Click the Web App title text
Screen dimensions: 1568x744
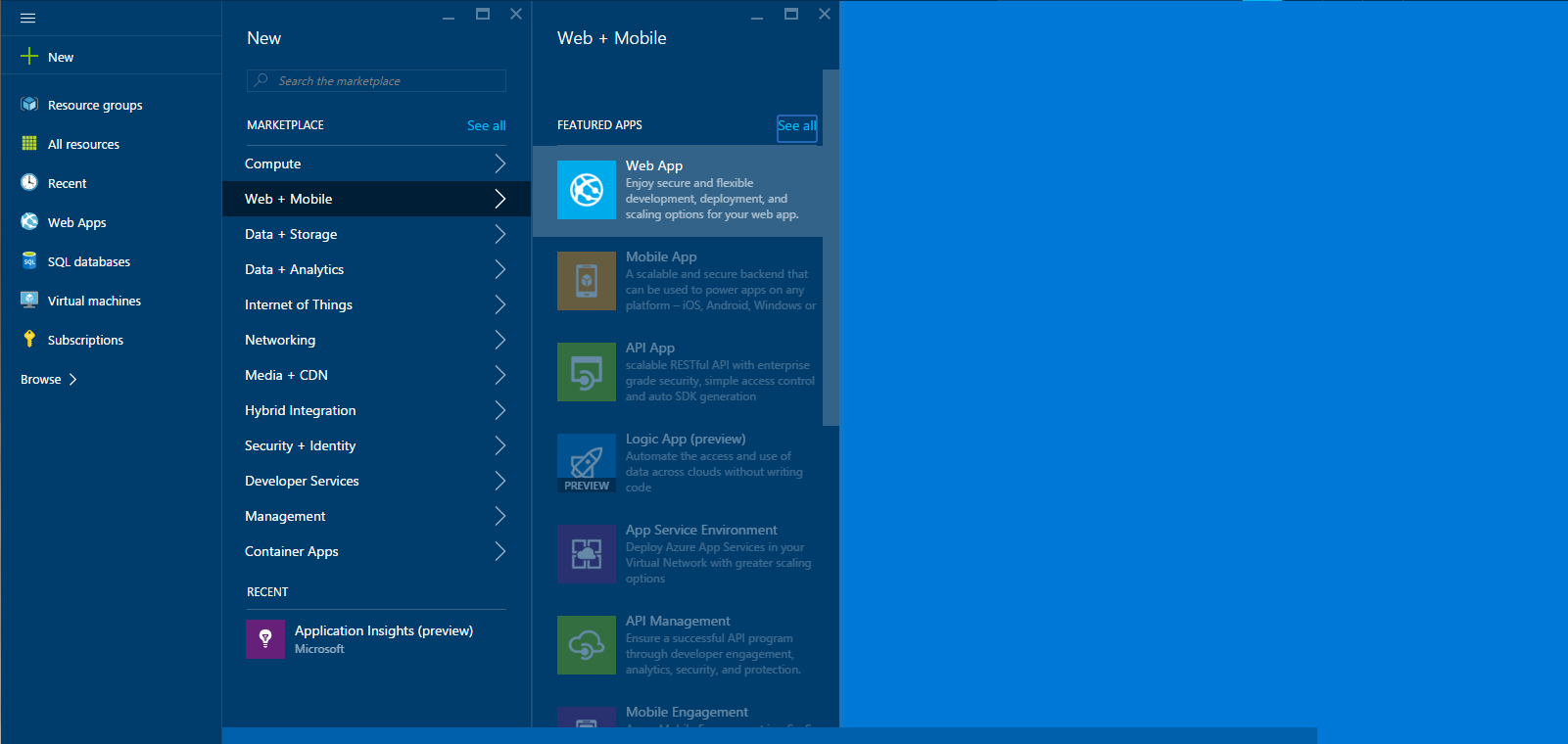pyautogui.click(x=654, y=165)
